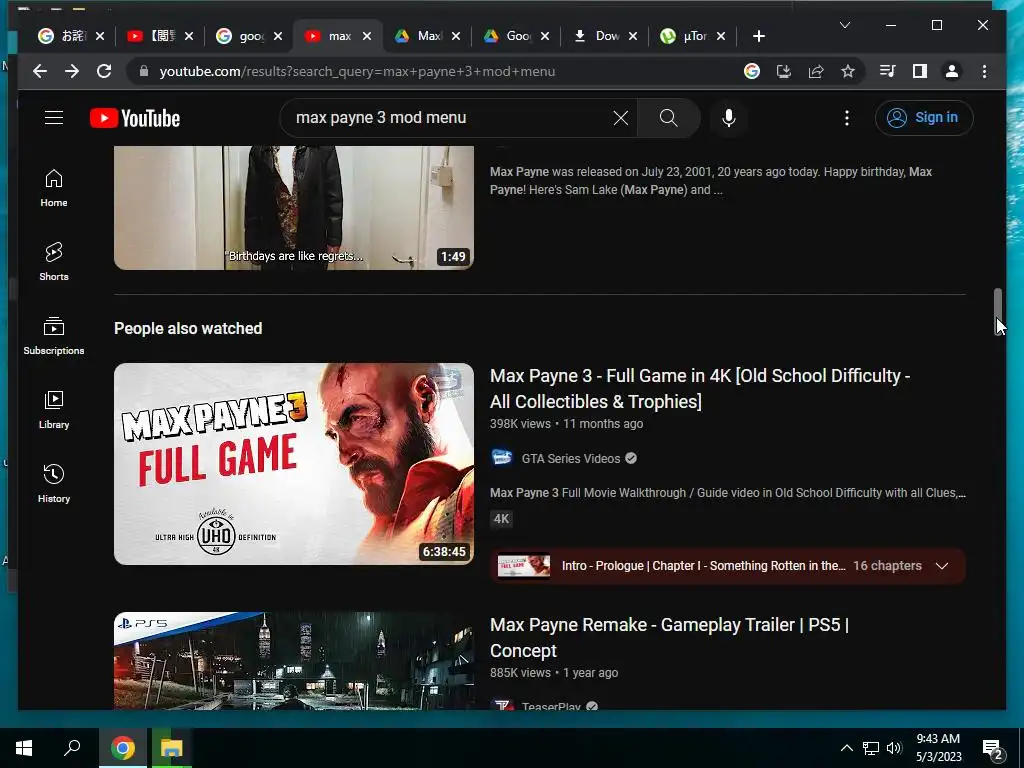Expand the 16 chapters chevron

942,566
